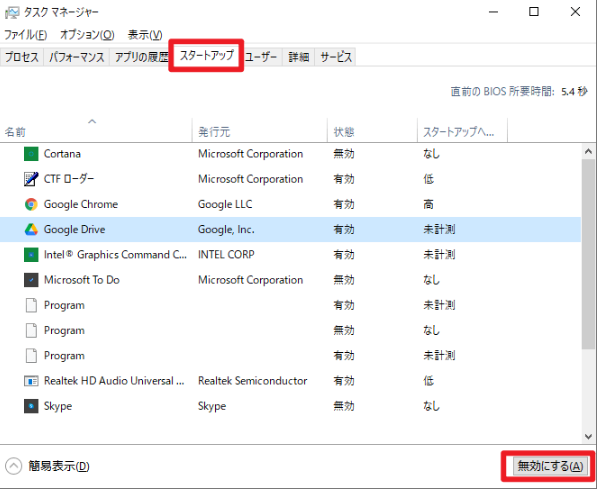Select the Skype entry name
The height and width of the screenshot is (490, 600).
tap(58, 406)
